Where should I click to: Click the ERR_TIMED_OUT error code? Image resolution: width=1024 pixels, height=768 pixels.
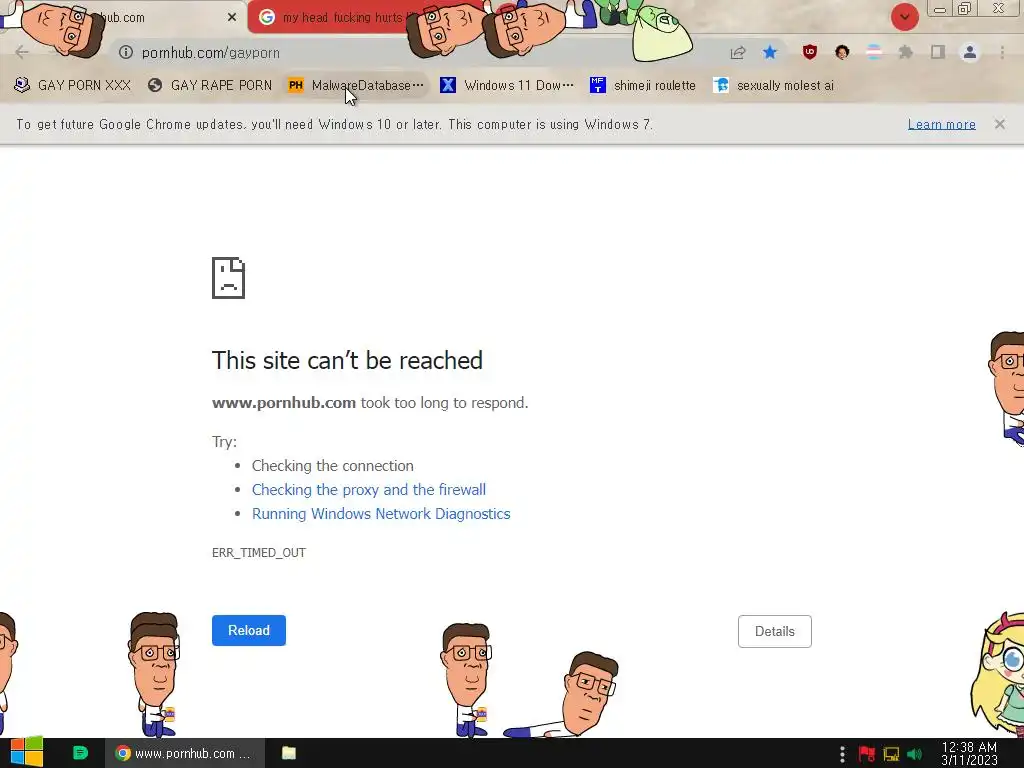pos(259,553)
